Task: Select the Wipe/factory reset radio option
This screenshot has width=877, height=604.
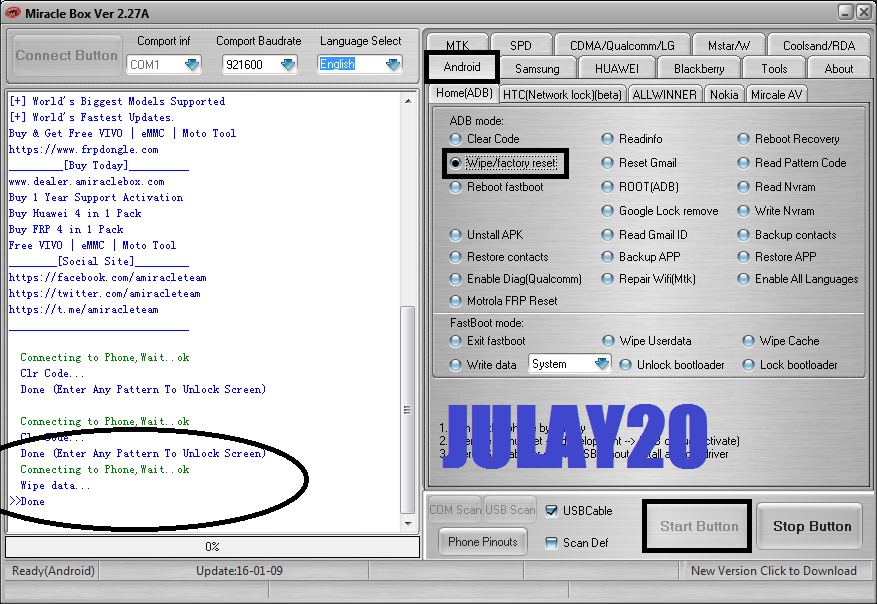Action: point(455,163)
